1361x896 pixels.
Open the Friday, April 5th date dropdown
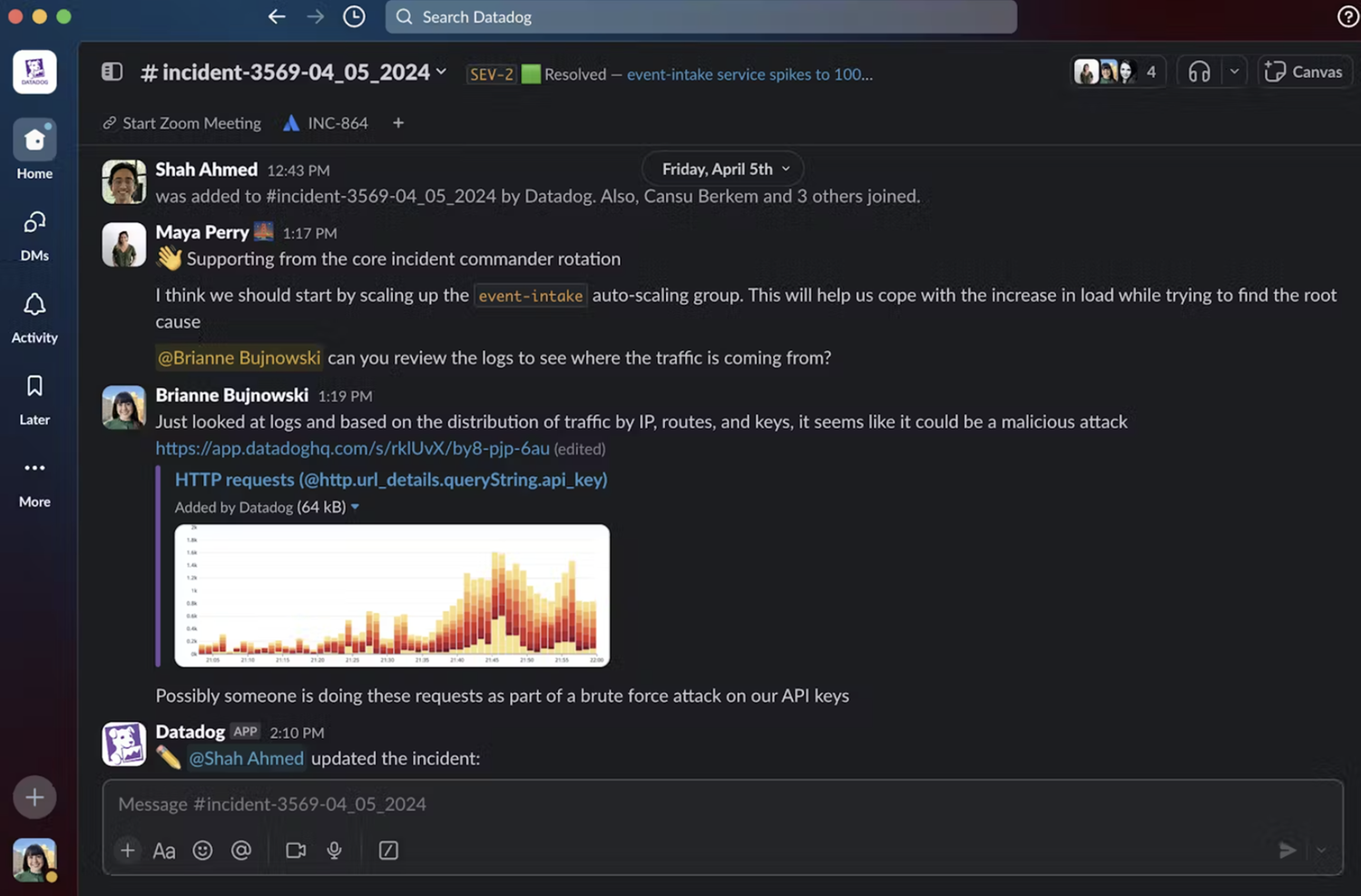(723, 169)
